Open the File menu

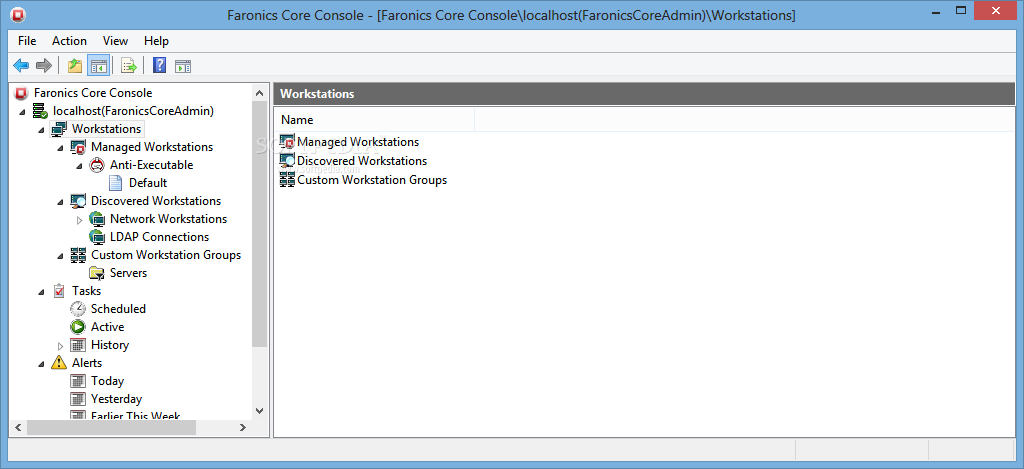tap(27, 40)
